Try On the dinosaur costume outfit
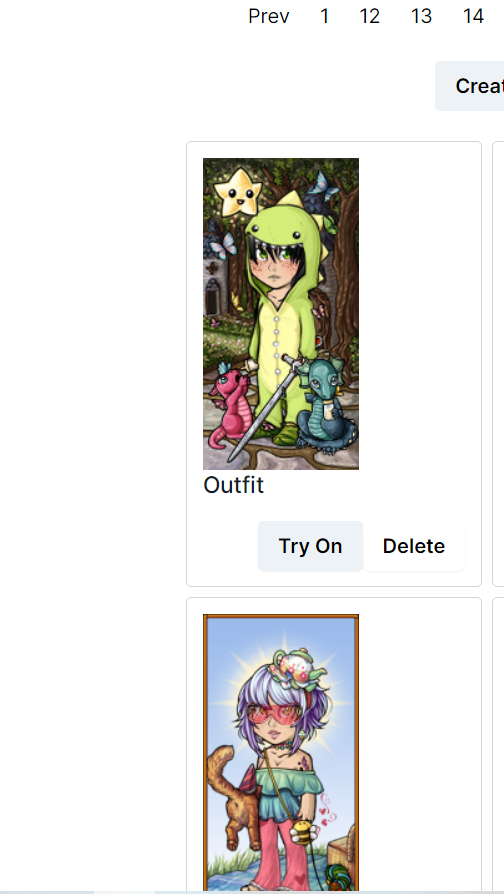Image resolution: width=504 pixels, height=894 pixels. tap(310, 546)
